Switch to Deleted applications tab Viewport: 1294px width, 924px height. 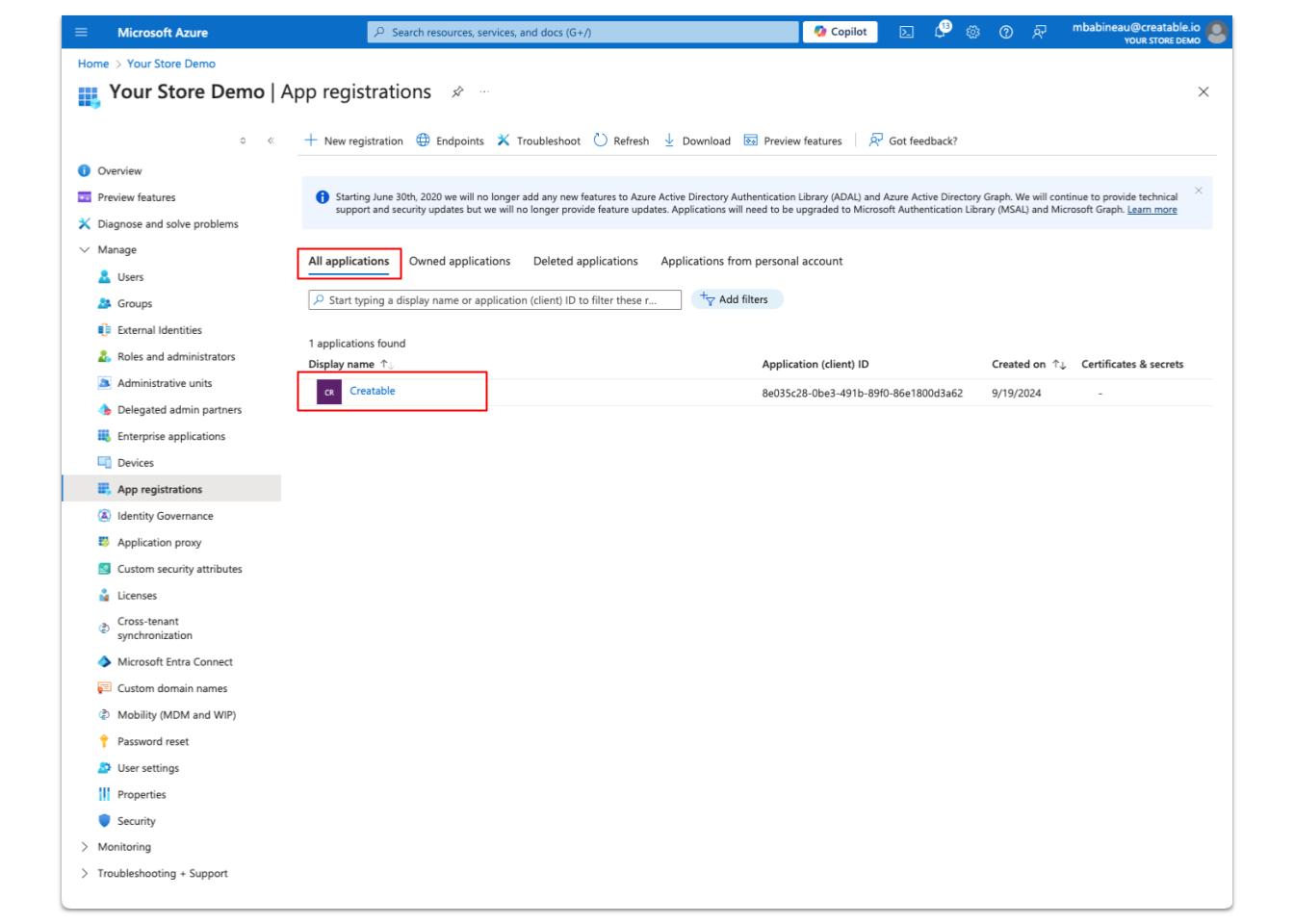point(585,261)
